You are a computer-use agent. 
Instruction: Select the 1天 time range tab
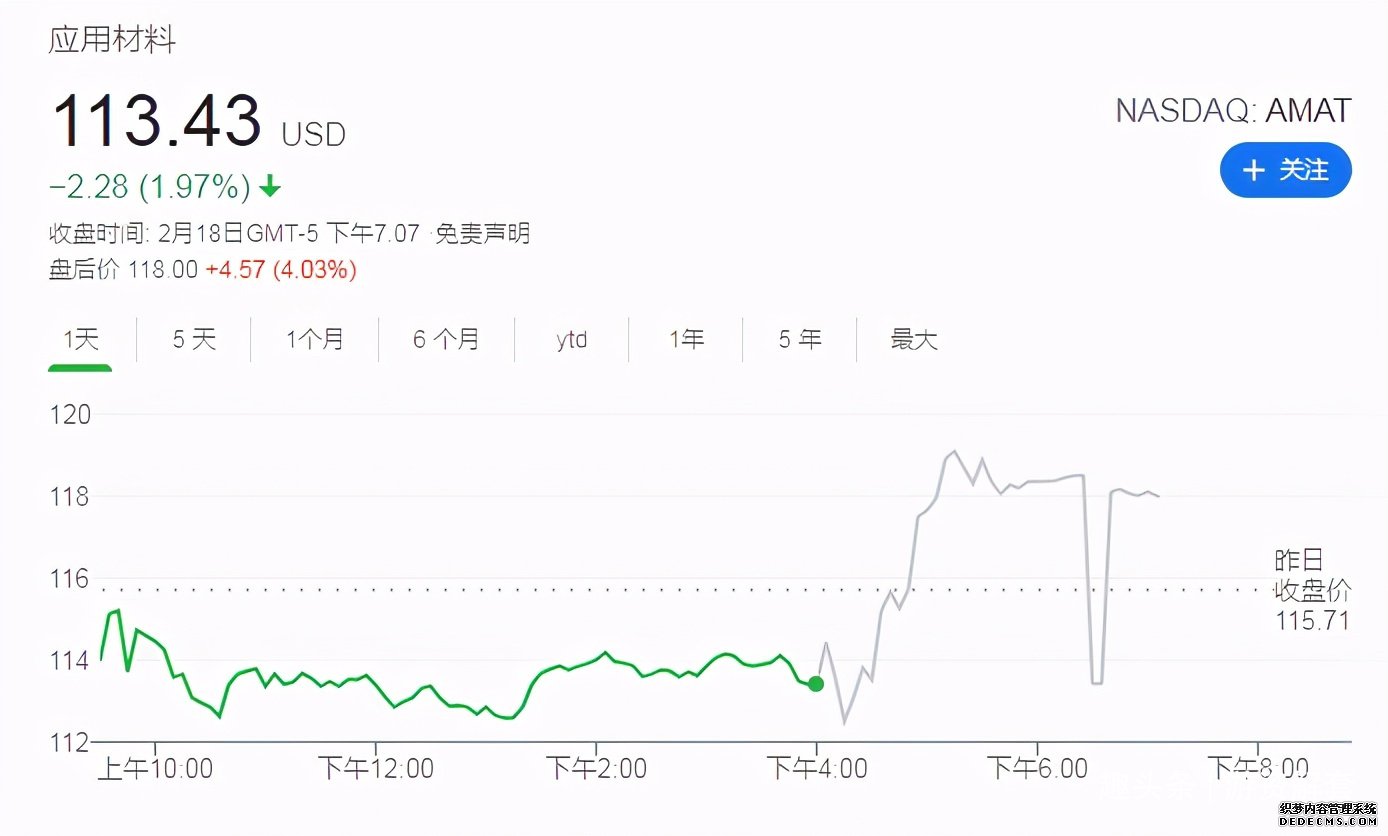click(80, 340)
